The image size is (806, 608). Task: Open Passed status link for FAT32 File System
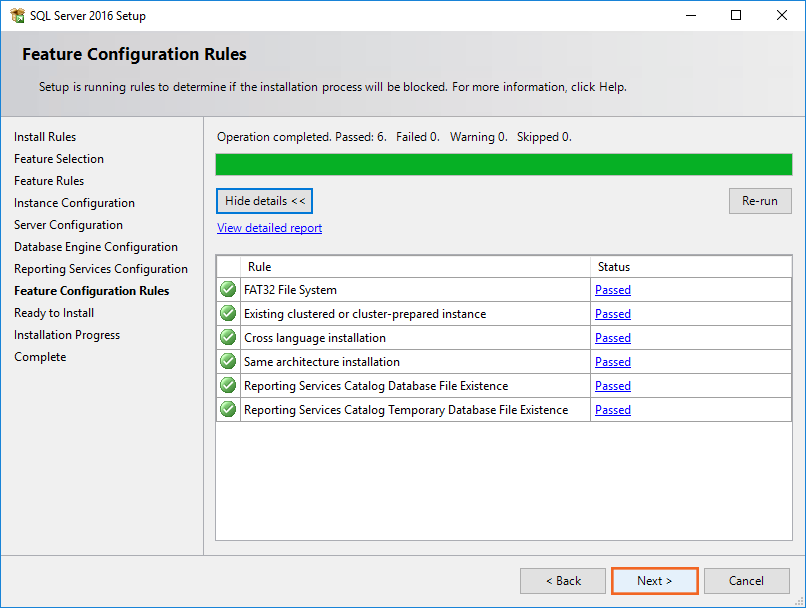pos(612,290)
